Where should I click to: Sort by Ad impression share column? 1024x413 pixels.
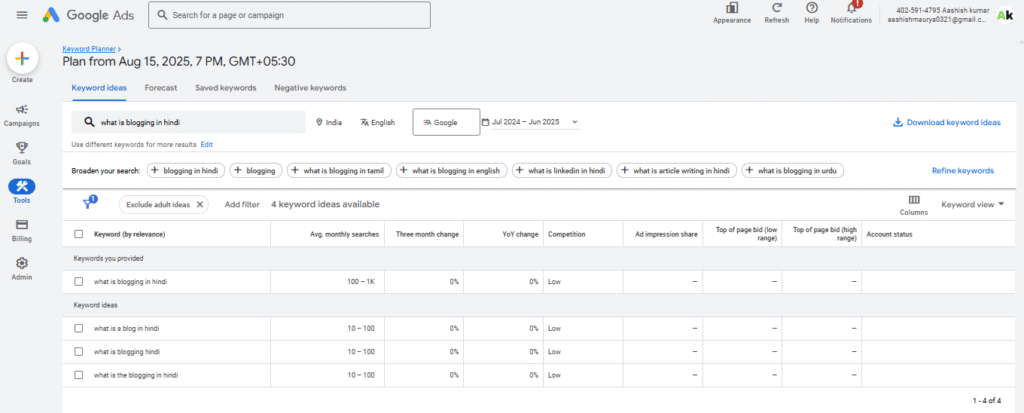[666, 234]
